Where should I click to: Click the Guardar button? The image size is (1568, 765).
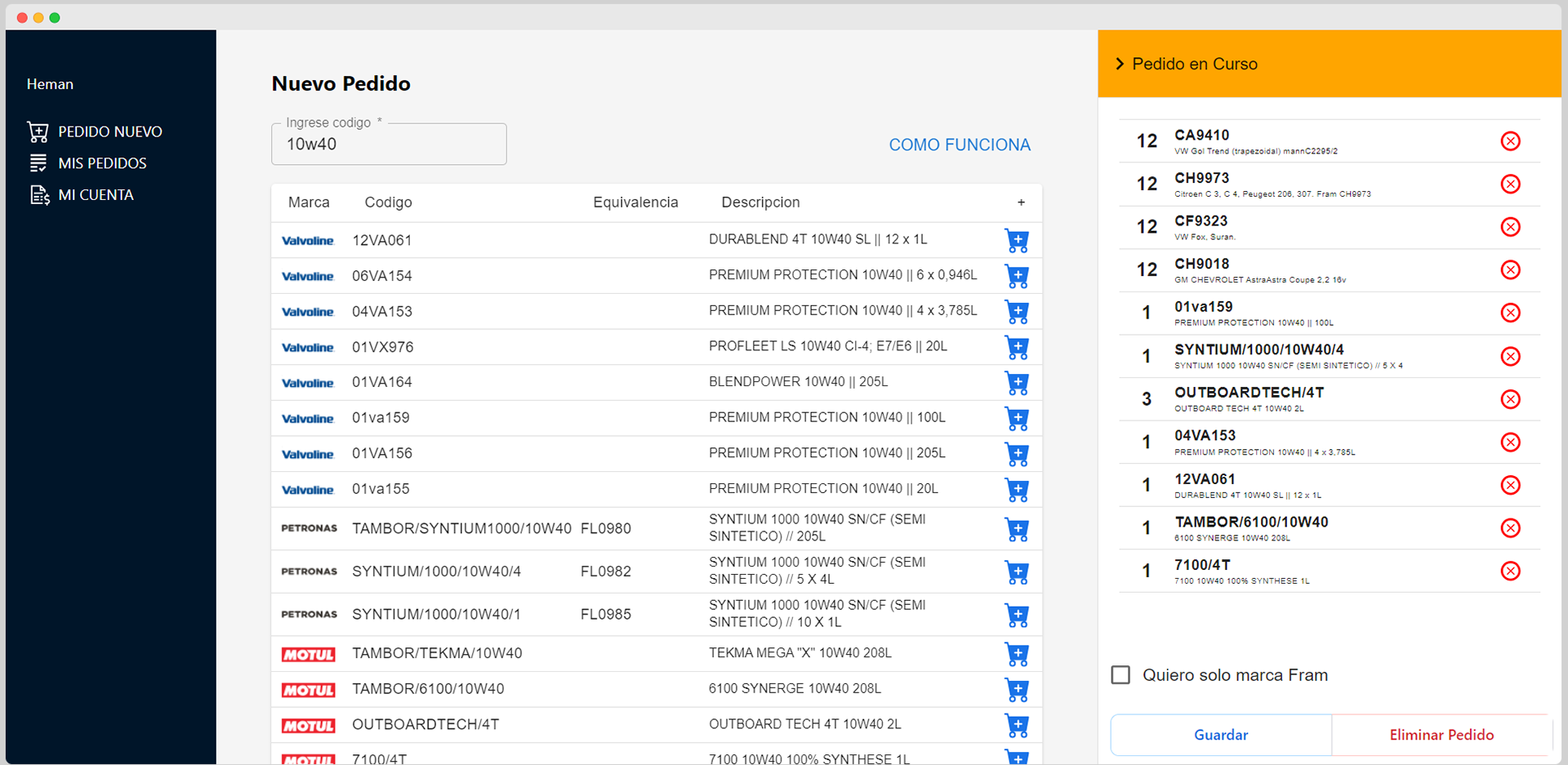[1221, 735]
